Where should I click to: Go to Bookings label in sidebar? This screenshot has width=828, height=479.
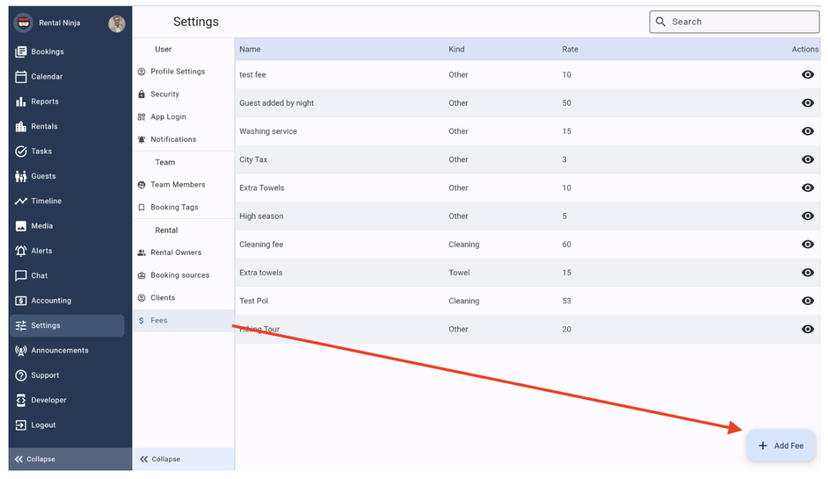[x=48, y=52]
